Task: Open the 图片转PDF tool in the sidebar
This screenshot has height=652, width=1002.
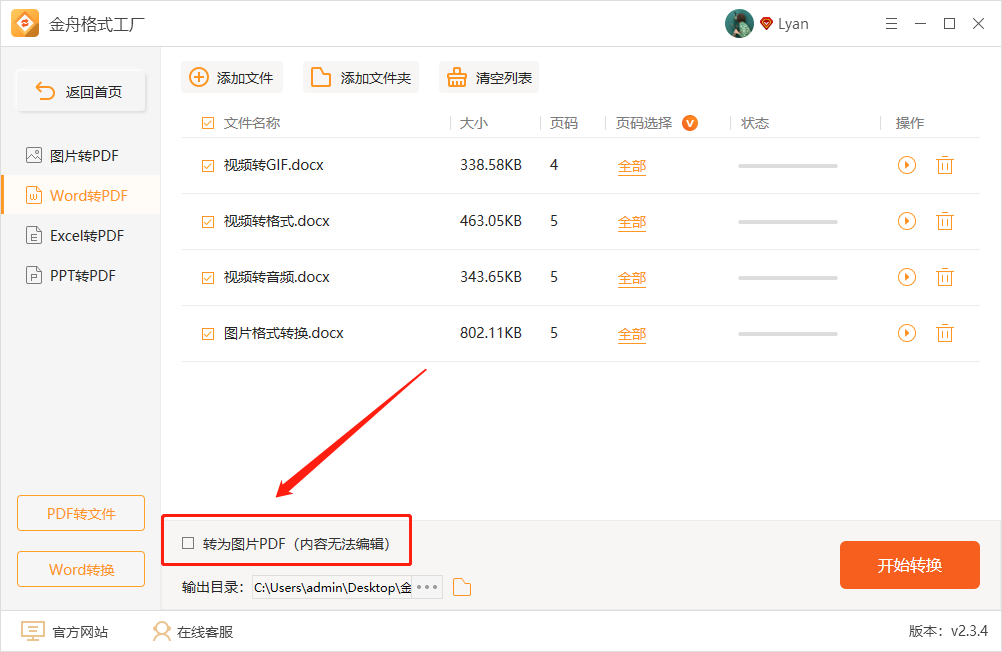Action: pos(80,155)
